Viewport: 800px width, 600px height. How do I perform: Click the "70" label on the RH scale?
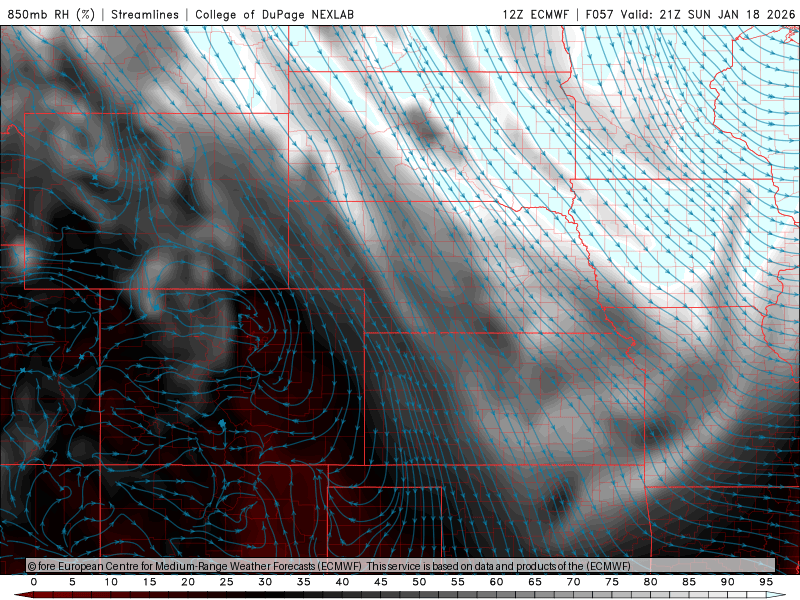coord(573,582)
